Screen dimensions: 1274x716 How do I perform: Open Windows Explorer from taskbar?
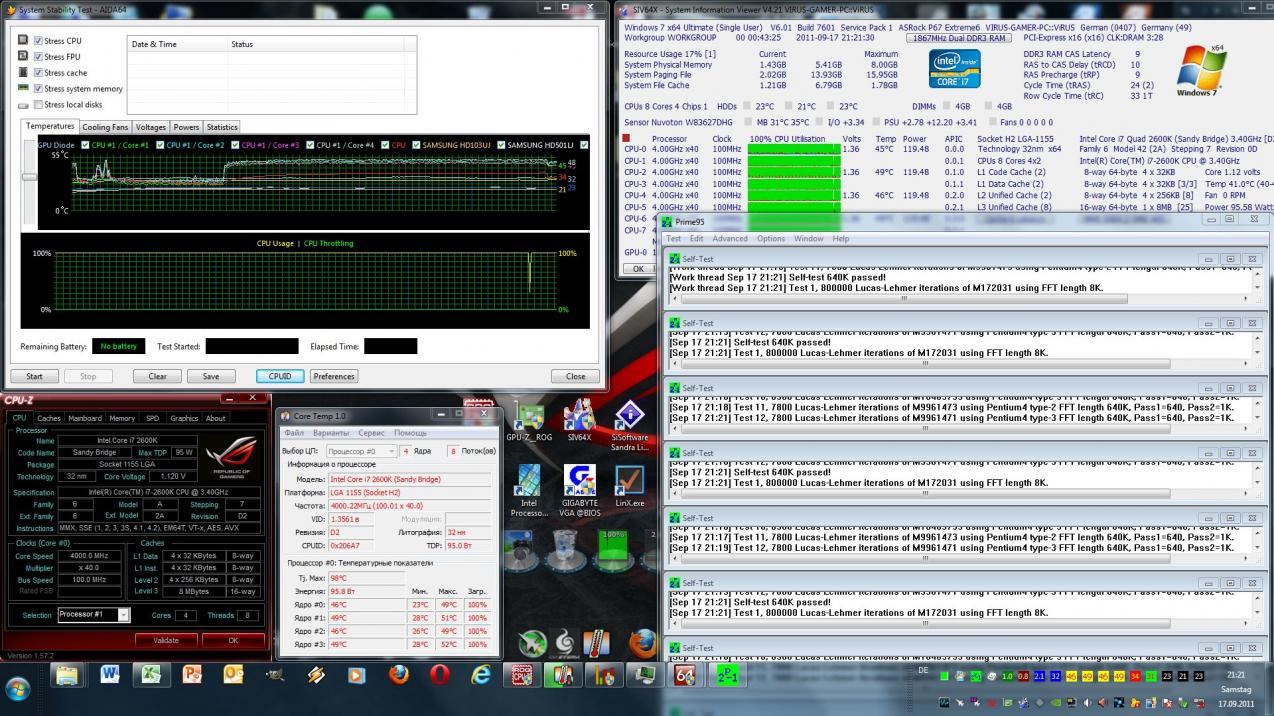[x=66, y=676]
